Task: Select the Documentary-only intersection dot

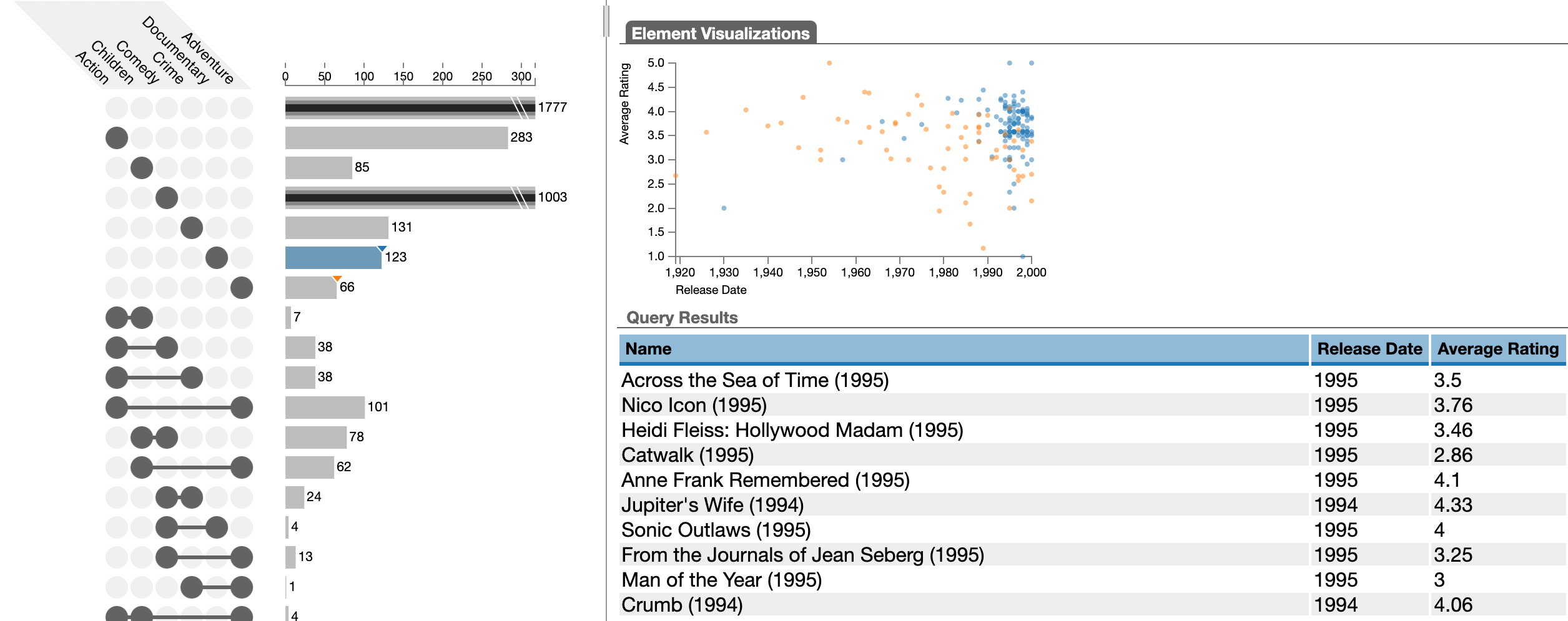Action: (217, 258)
